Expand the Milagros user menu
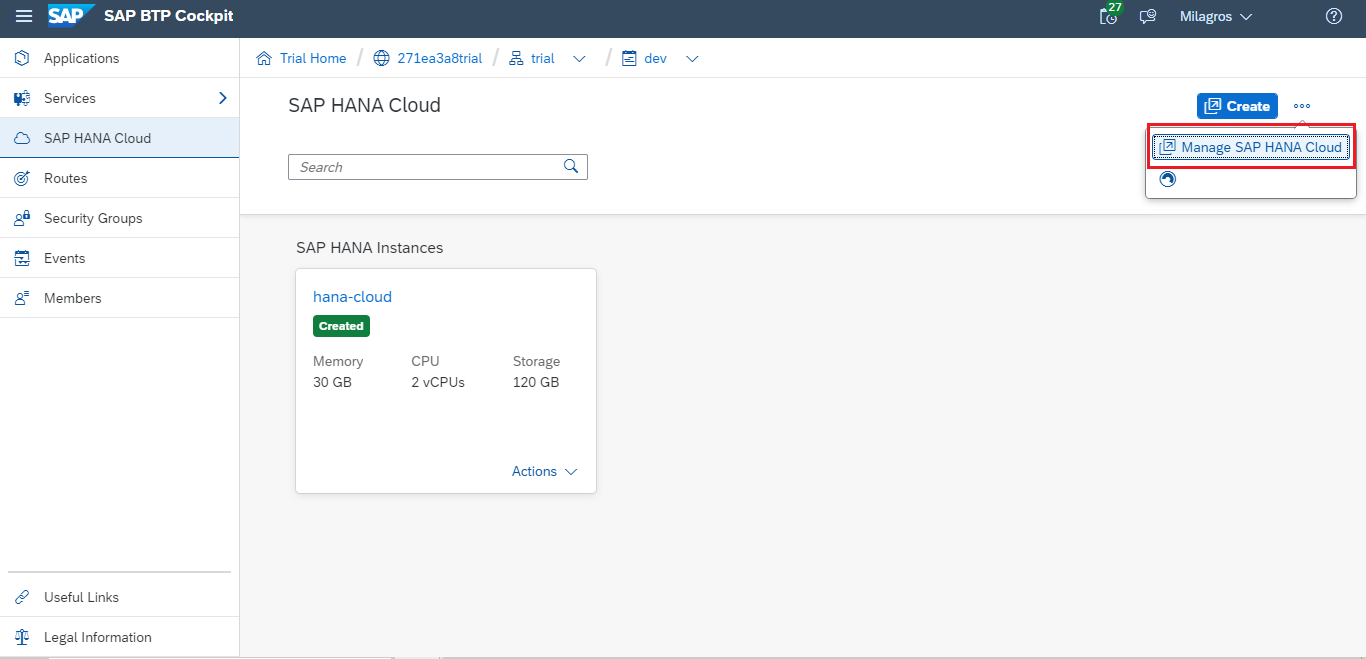The height and width of the screenshot is (659, 1366). [1215, 16]
